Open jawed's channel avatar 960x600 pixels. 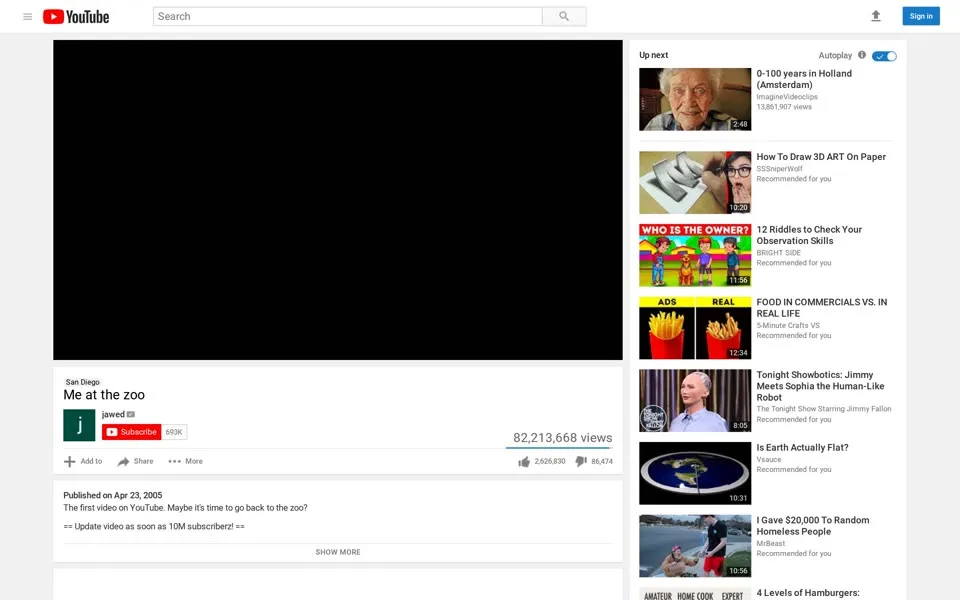79,425
